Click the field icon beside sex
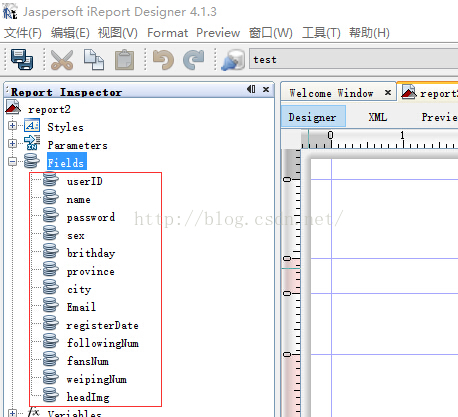Image resolution: width=458 pixels, height=417 pixels. click(51, 233)
